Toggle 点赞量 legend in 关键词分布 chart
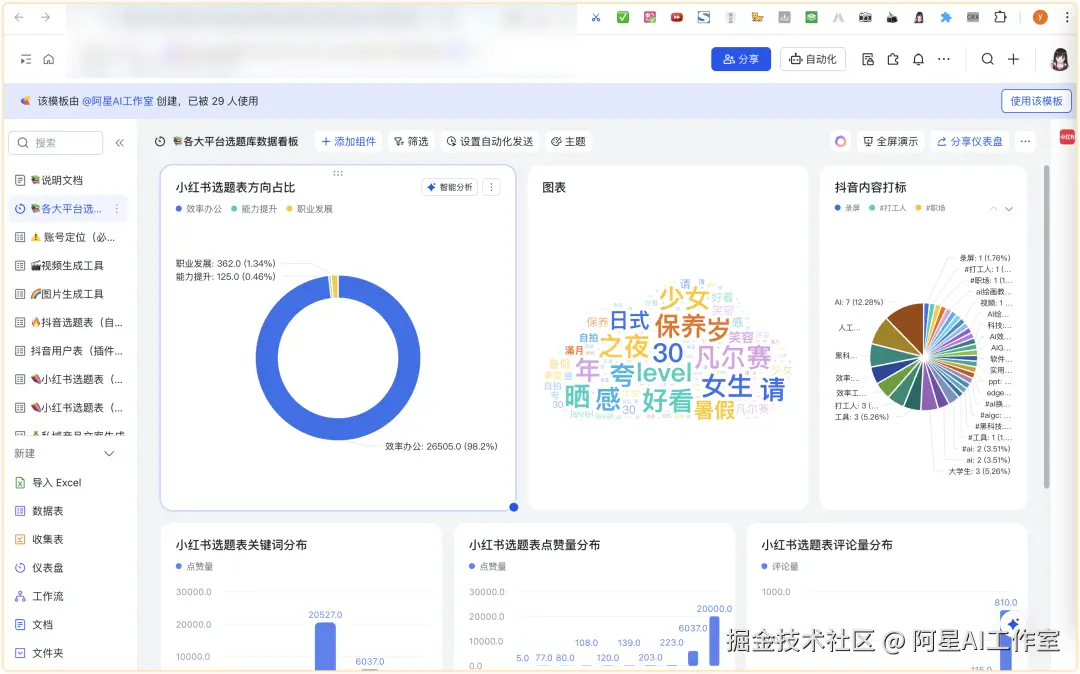Viewport: 1080px width, 674px height. 194,567
